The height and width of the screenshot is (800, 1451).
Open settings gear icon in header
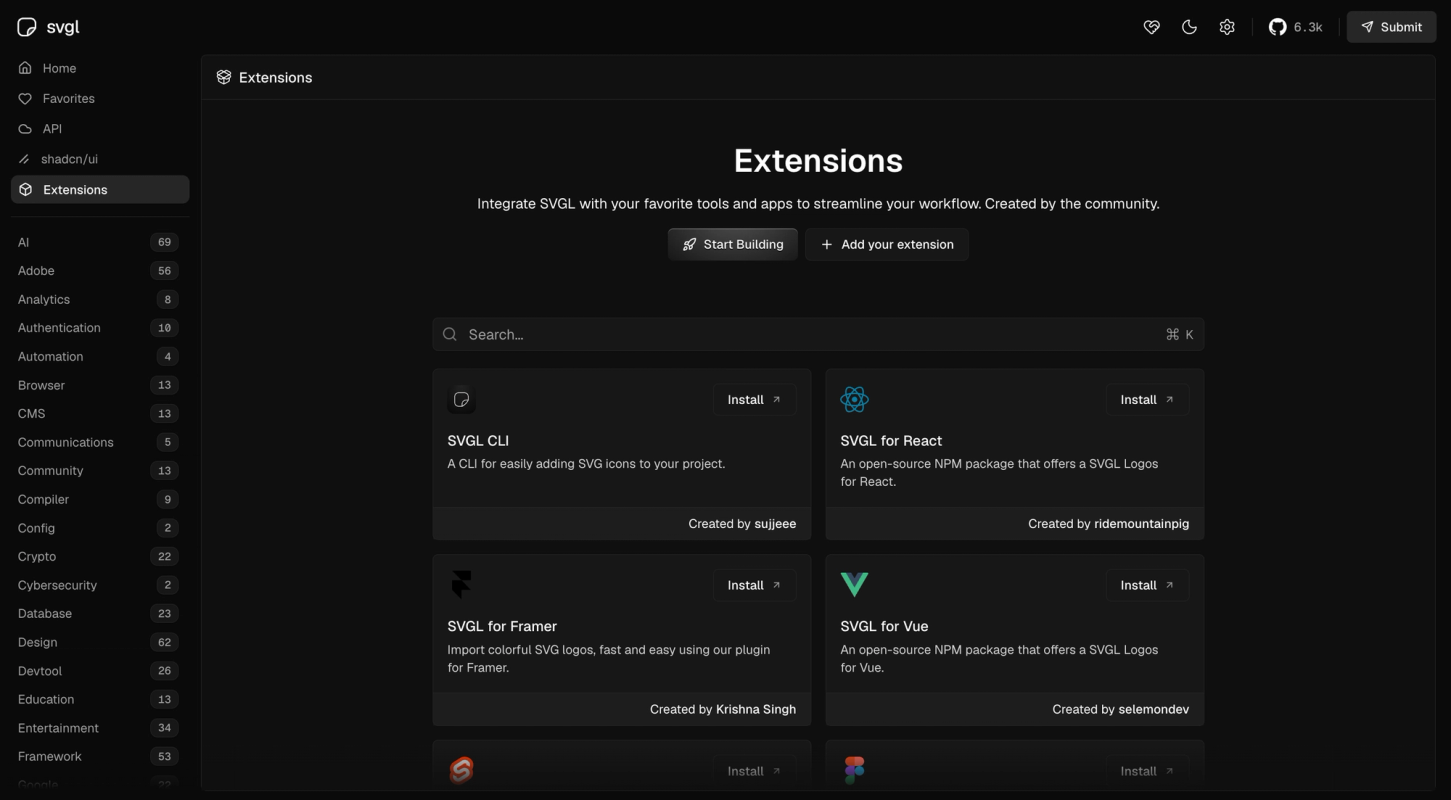click(x=1227, y=27)
